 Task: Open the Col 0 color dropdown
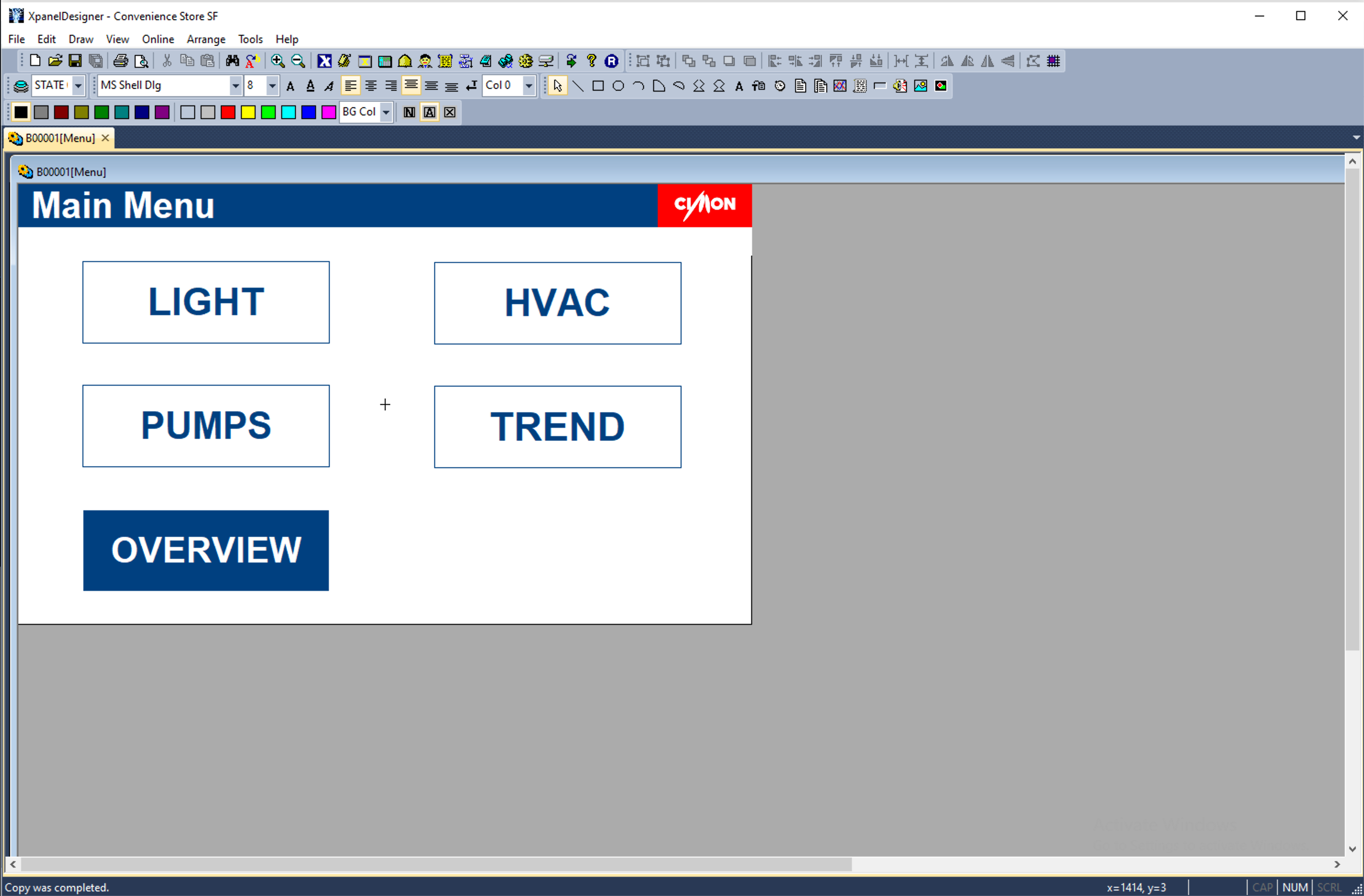529,86
